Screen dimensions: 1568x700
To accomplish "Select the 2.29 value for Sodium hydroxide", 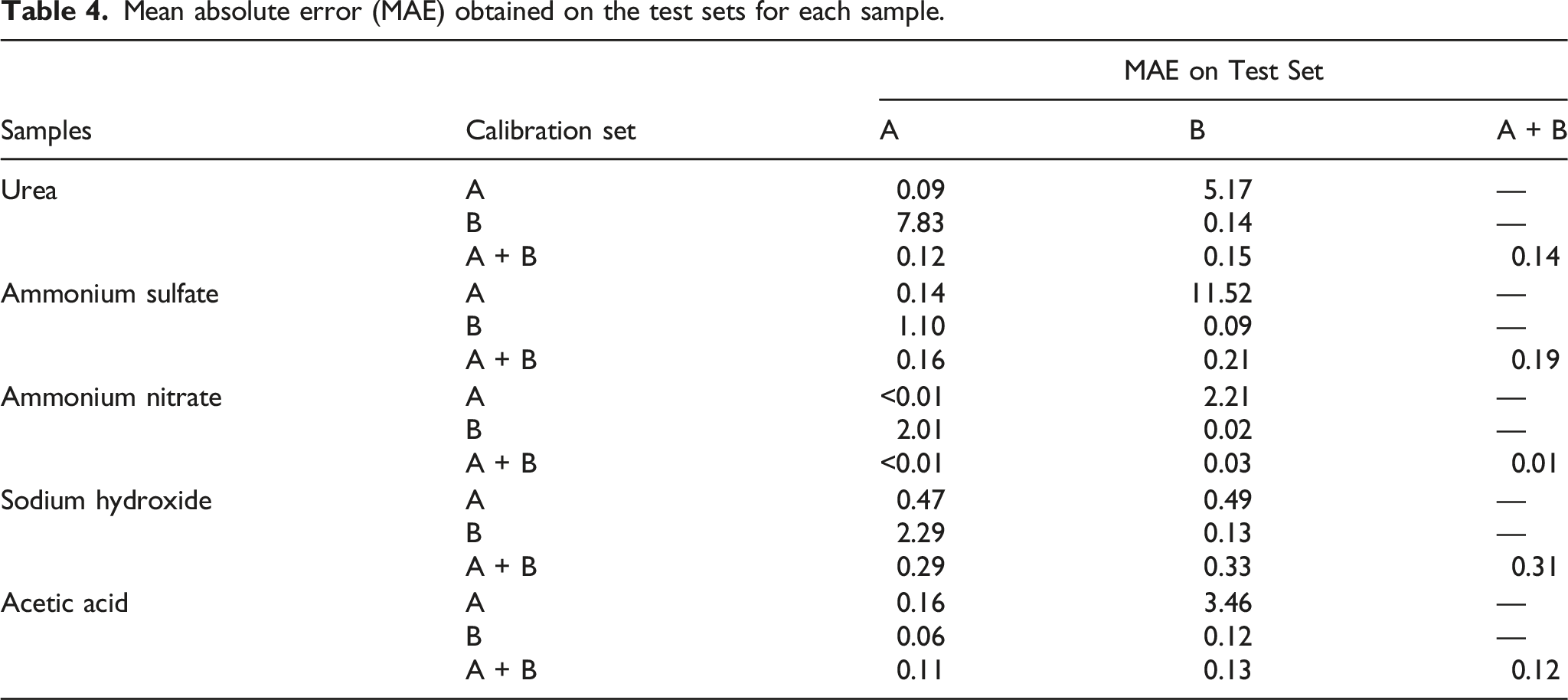I will [920, 533].
